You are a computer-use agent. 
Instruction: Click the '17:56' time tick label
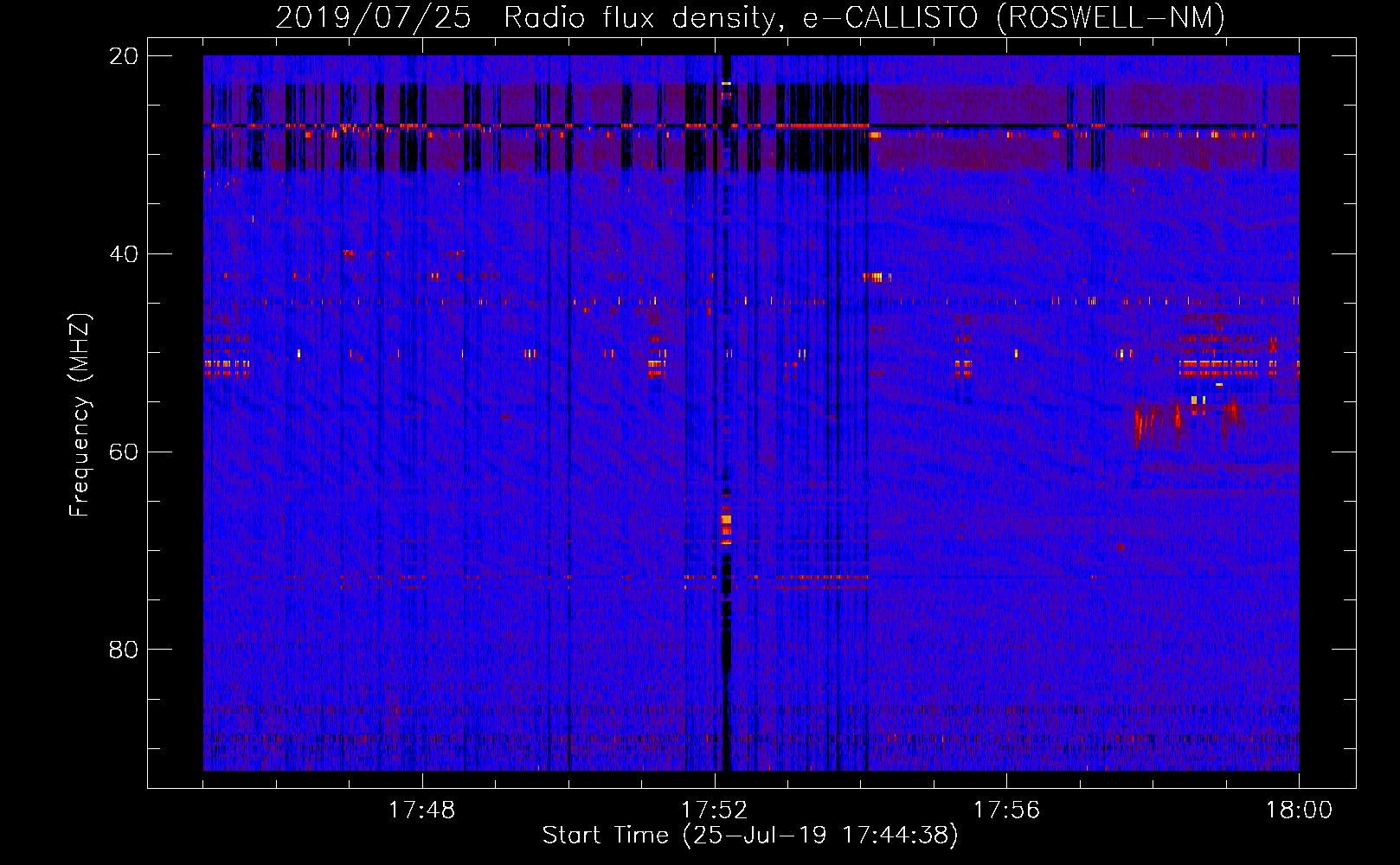coord(1006,811)
